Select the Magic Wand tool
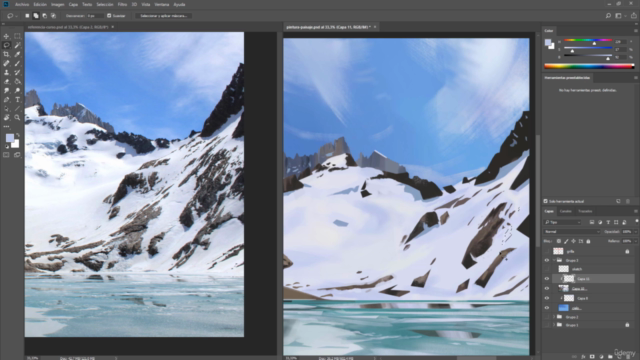640x360 pixels. pyautogui.click(x=17, y=45)
